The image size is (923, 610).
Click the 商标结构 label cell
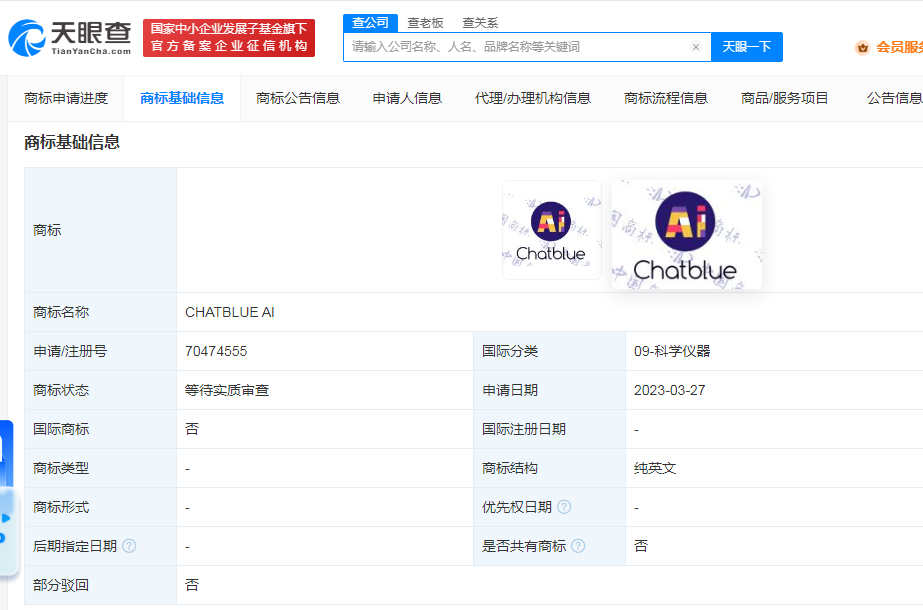click(x=549, y=468)
